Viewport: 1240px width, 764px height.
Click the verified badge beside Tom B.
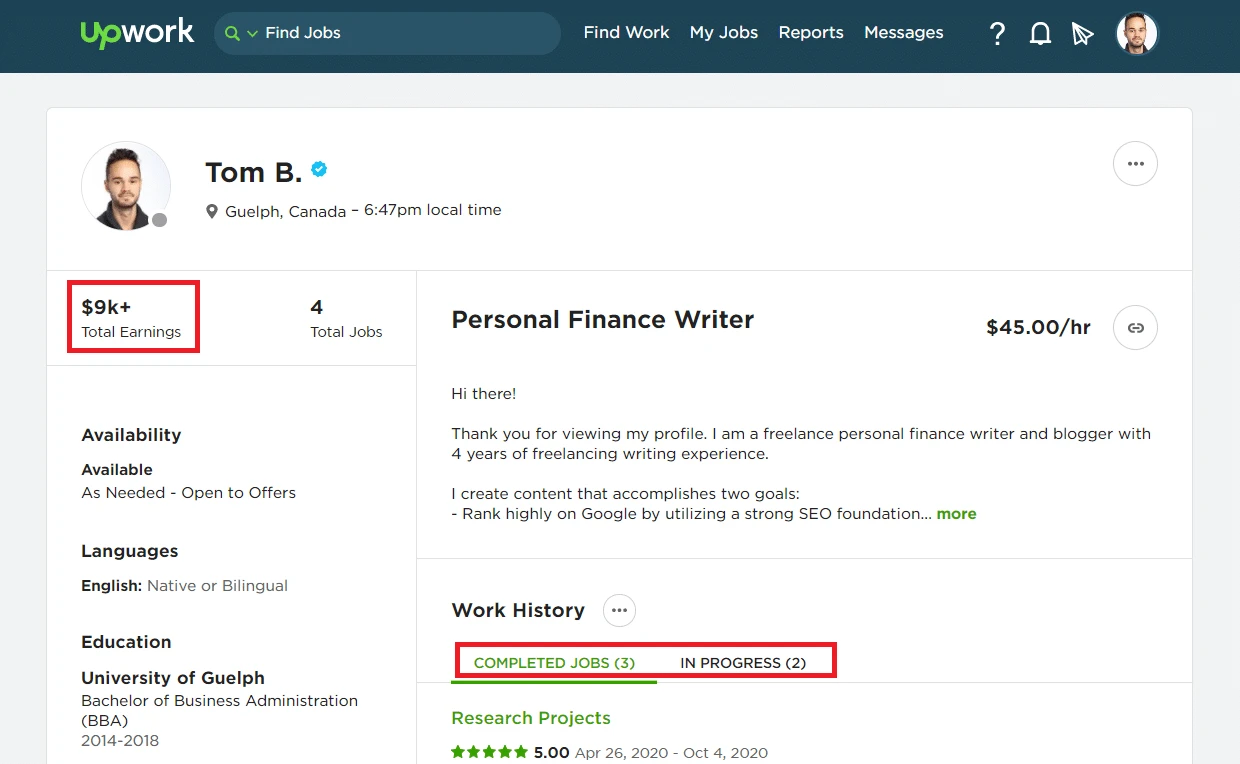319,170
